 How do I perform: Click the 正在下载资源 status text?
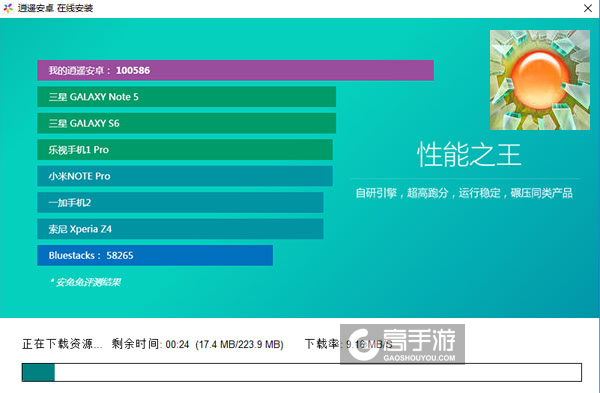pos(62,344)
